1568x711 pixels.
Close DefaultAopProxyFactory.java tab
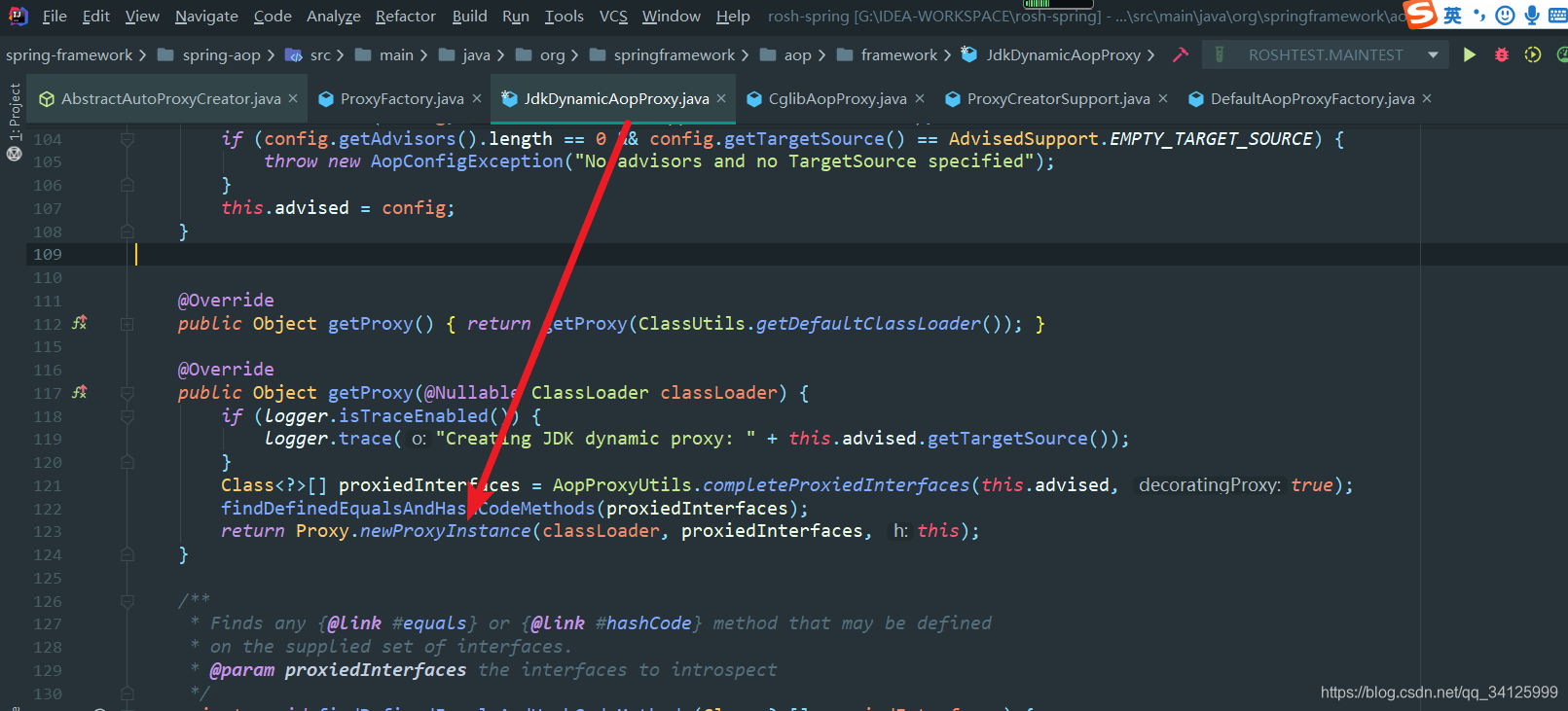pos(1427,99)
